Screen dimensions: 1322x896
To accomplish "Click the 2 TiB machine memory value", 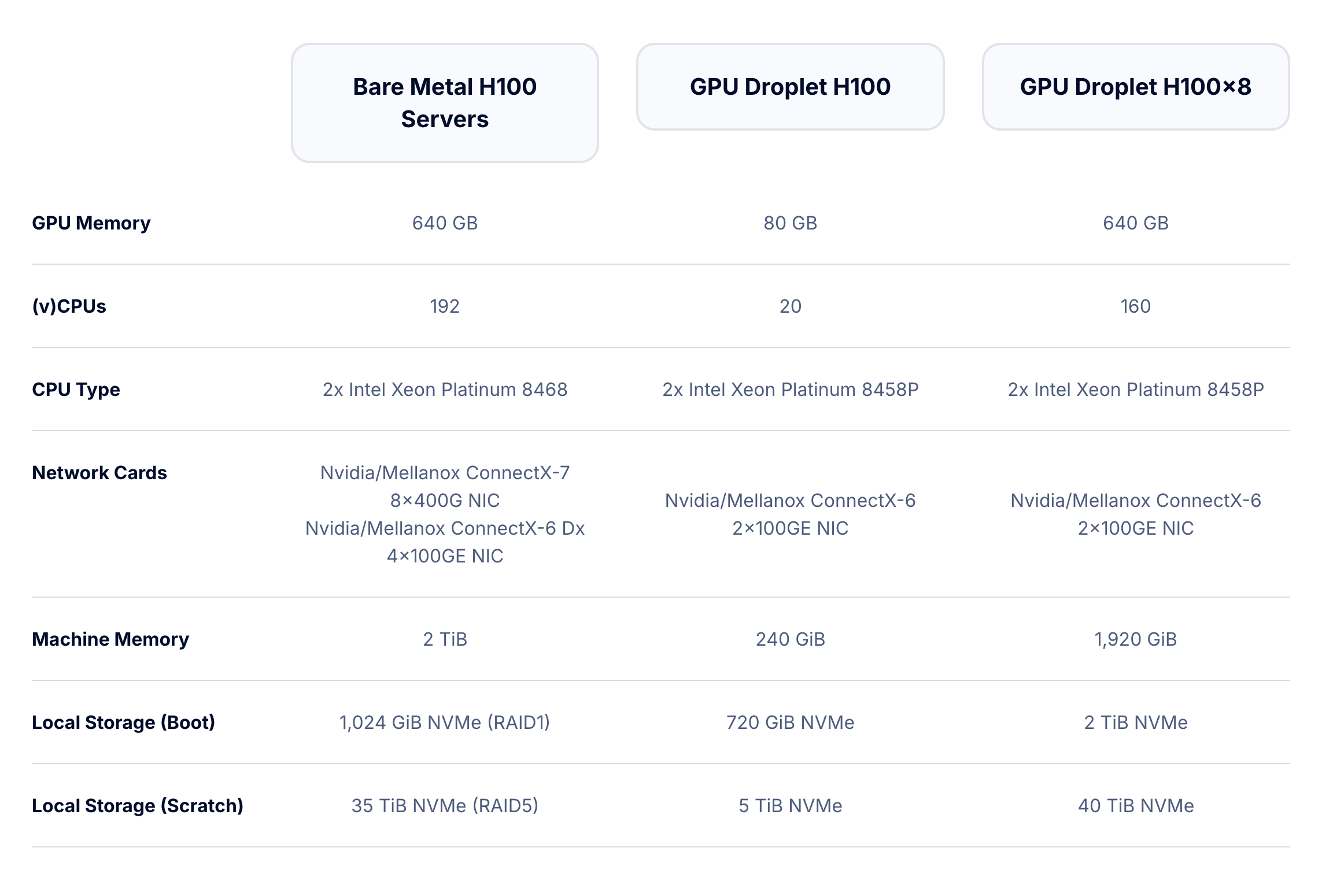I will 445,639.
